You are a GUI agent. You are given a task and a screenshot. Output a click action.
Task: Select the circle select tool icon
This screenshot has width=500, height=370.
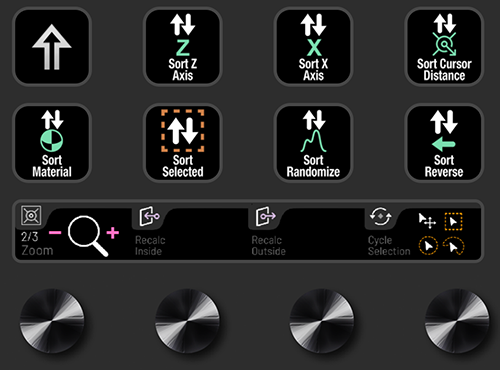point(428,246)
